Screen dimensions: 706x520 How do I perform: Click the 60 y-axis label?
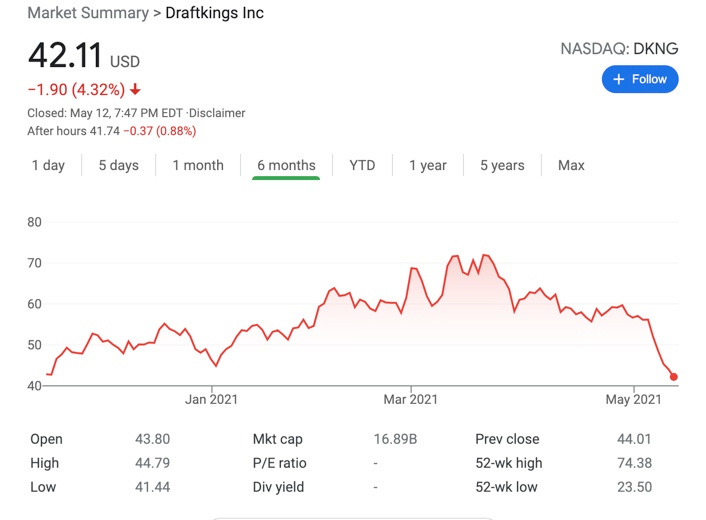coord(34,304)
